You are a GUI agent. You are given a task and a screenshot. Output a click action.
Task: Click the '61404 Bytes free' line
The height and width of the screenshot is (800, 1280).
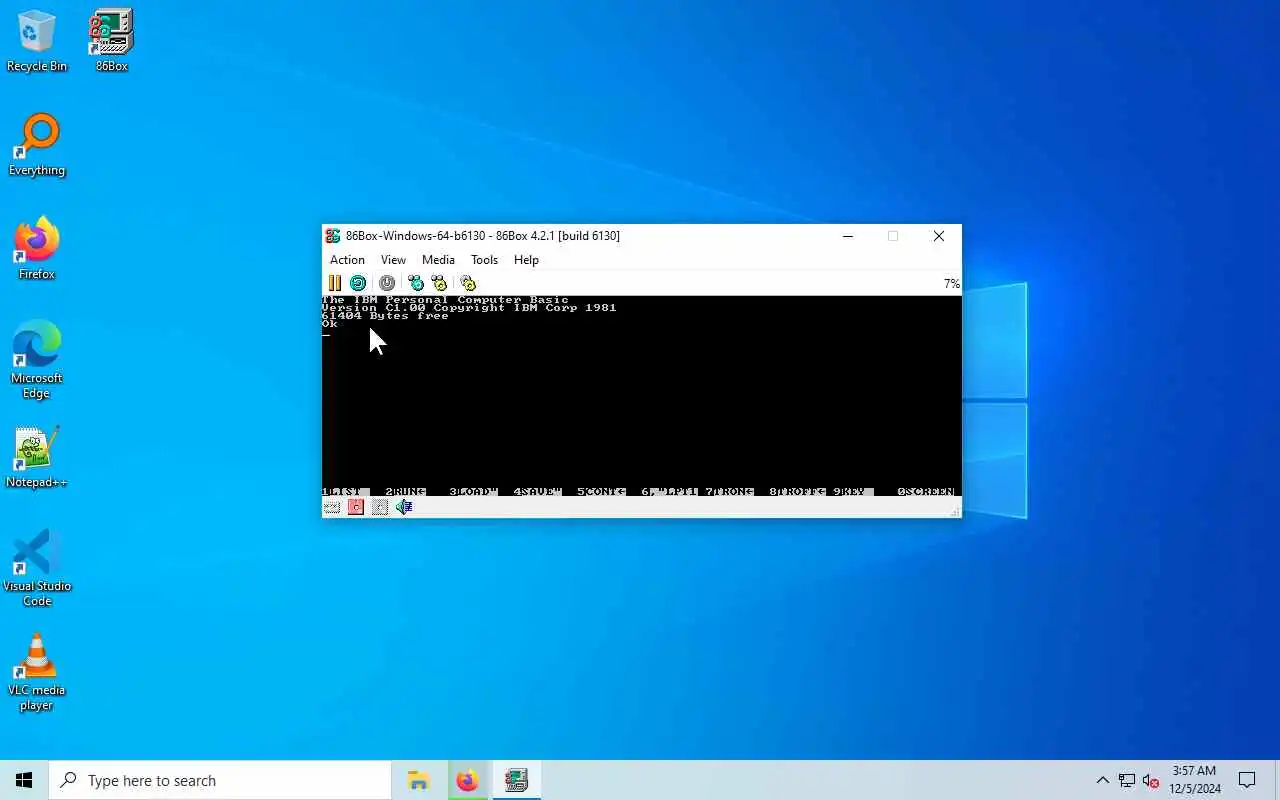pos(385,316)
